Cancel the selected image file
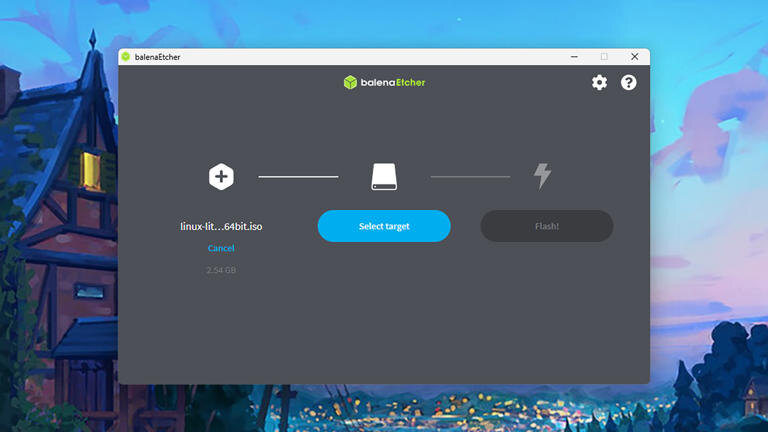 coord(221,248)
